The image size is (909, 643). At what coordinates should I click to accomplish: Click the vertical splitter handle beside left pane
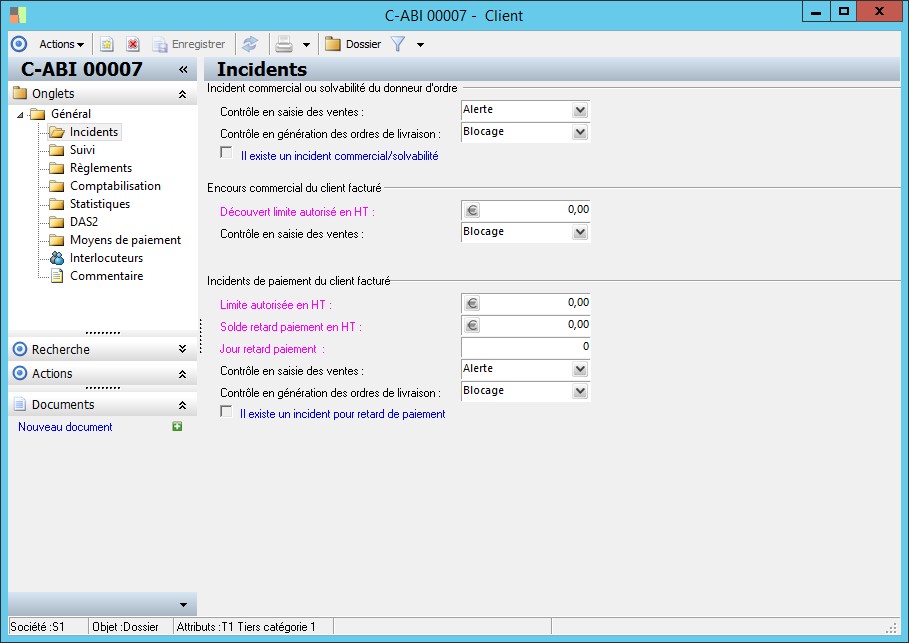pos(201,336)
